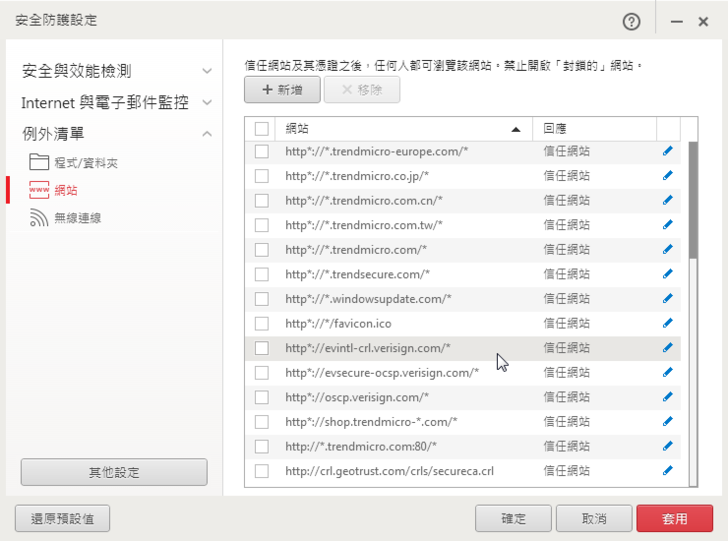
Task: Click the 套用 apply button
Action: (674, 518)
